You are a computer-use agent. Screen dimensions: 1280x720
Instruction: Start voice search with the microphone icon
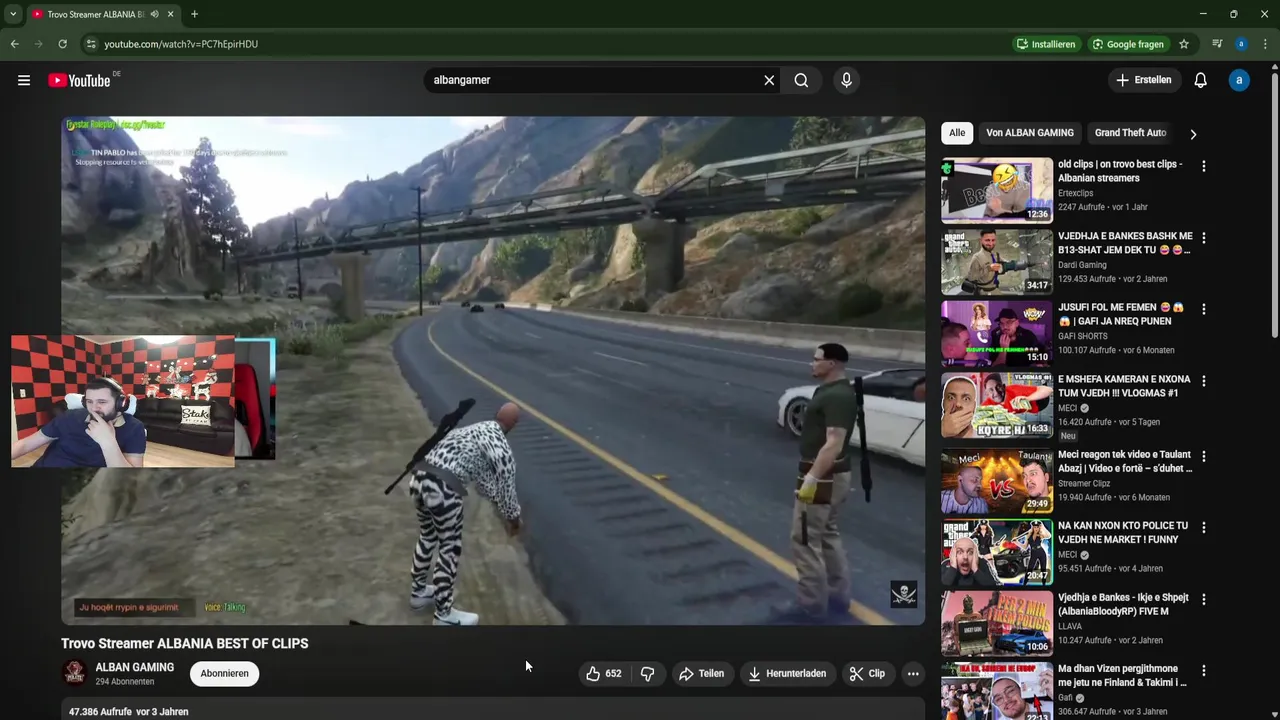click(x=846, y=80)
